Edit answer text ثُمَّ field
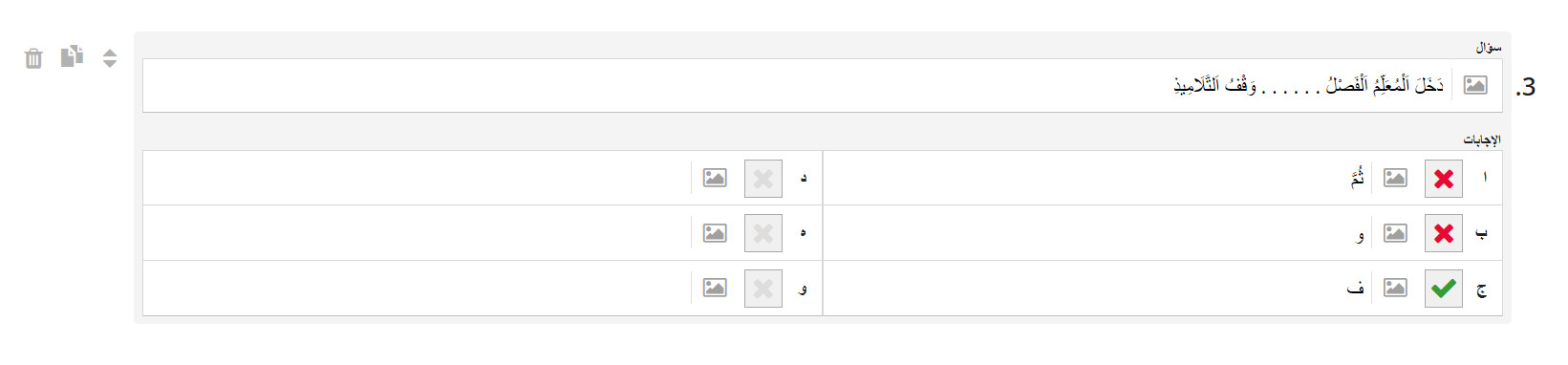 [x=1097, y=178]
